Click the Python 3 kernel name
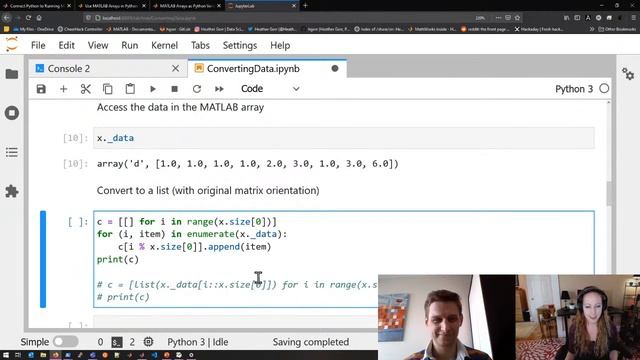The image size is (640, 360). [574, 89]
